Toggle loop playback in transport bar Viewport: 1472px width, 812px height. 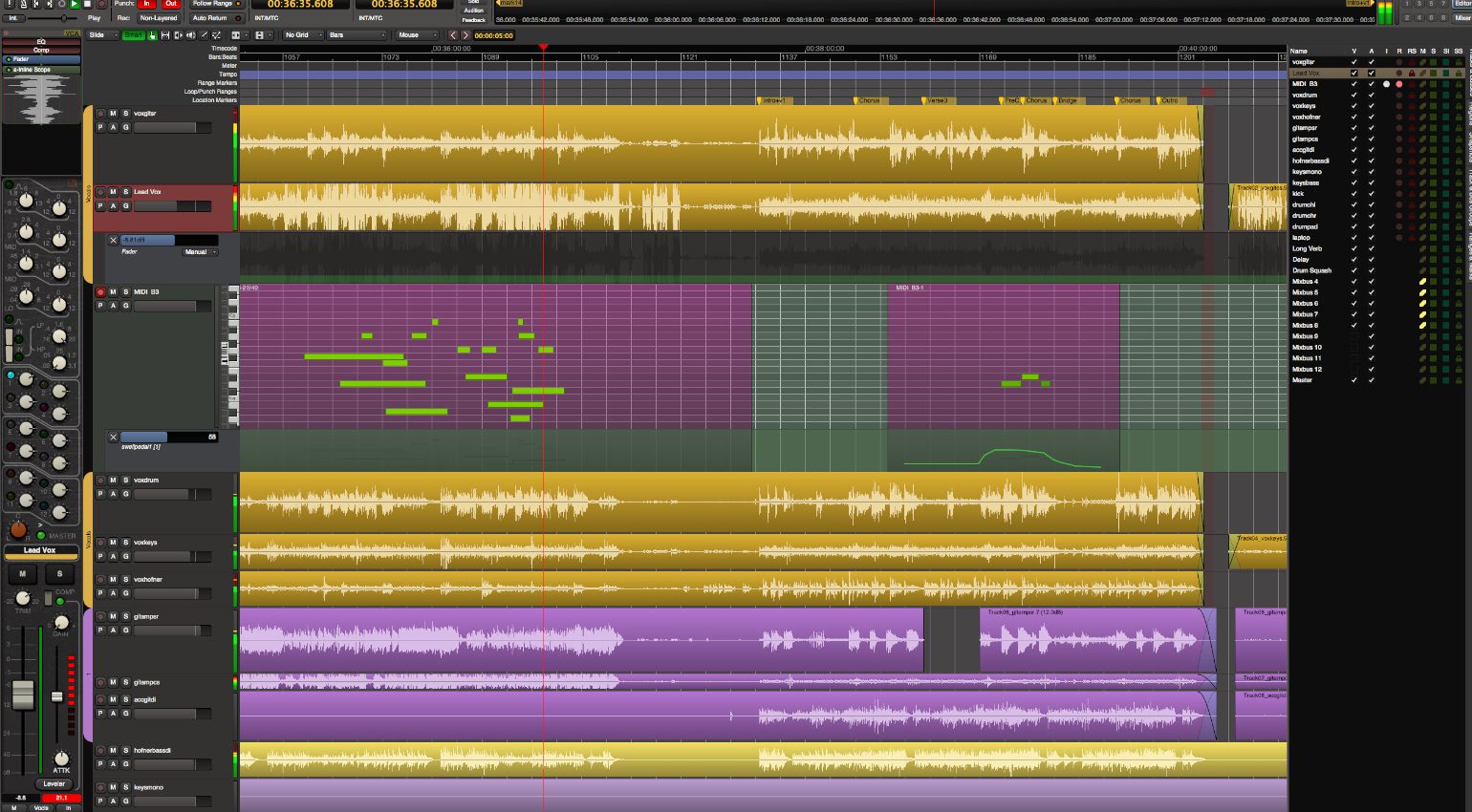click(61, 4)
